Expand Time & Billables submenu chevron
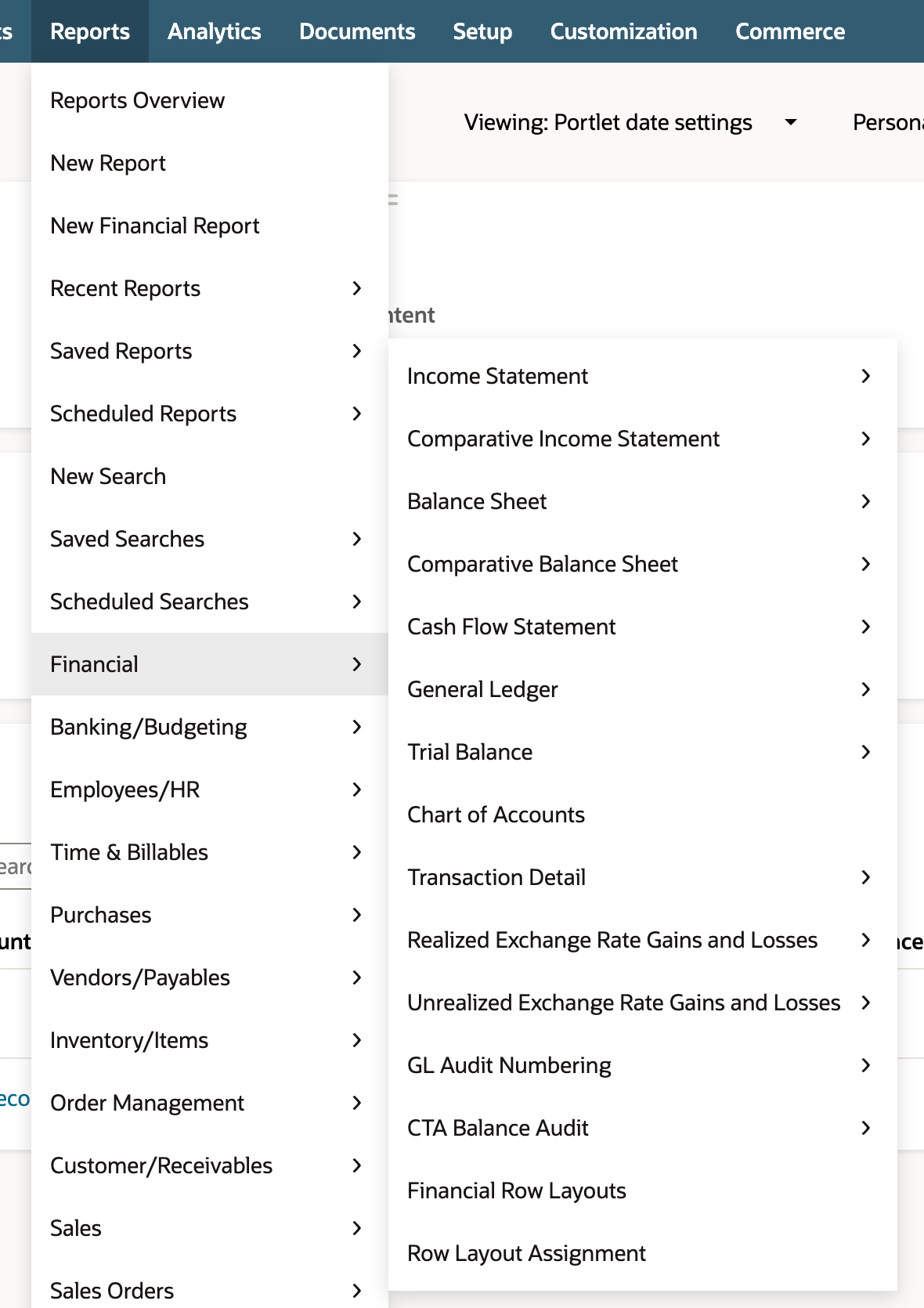Screen dimensions: 924x1308 tap(357, 852)
